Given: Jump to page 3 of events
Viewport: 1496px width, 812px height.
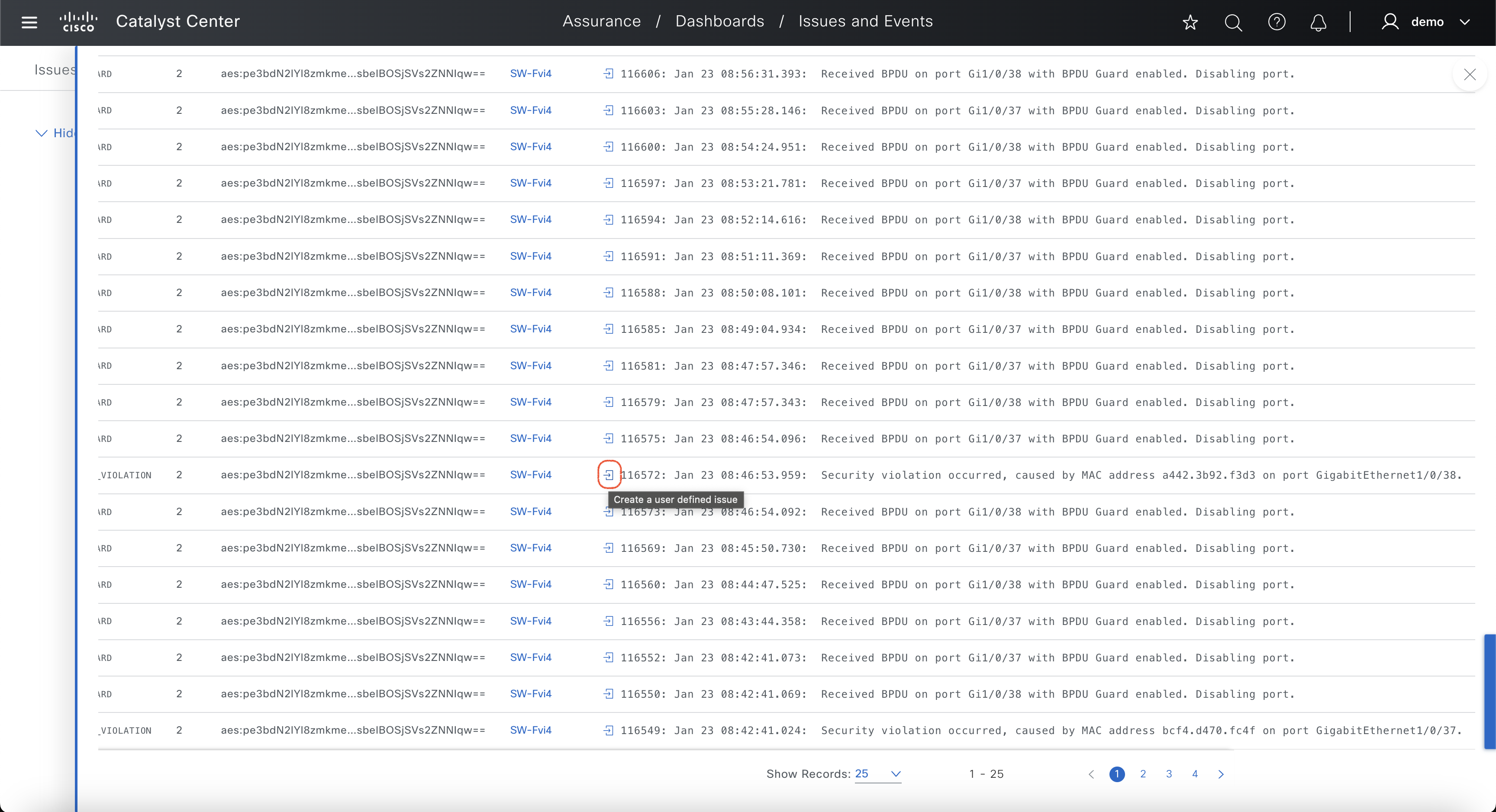Looking at the screenshot, I should pyautogui.click(x=1169, y=774).
